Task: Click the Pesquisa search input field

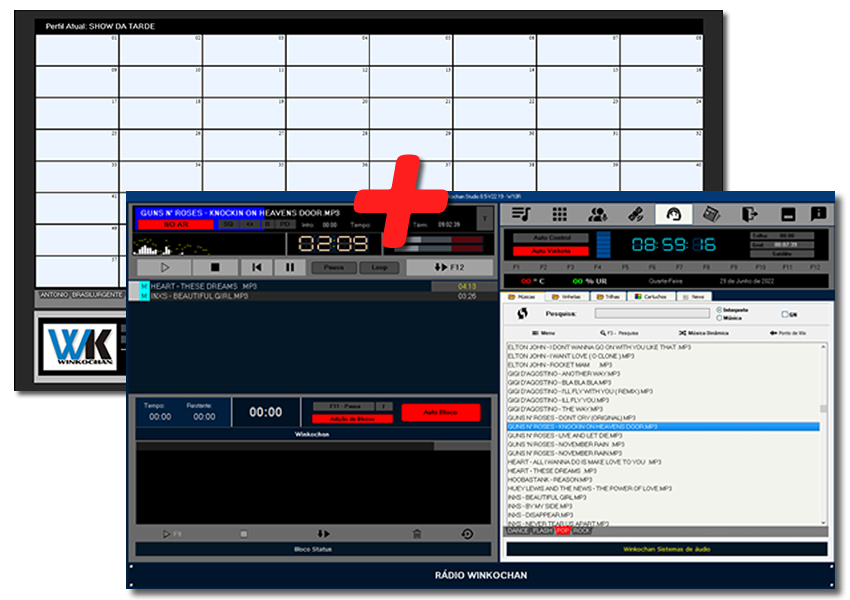Action: click(652, 313)
